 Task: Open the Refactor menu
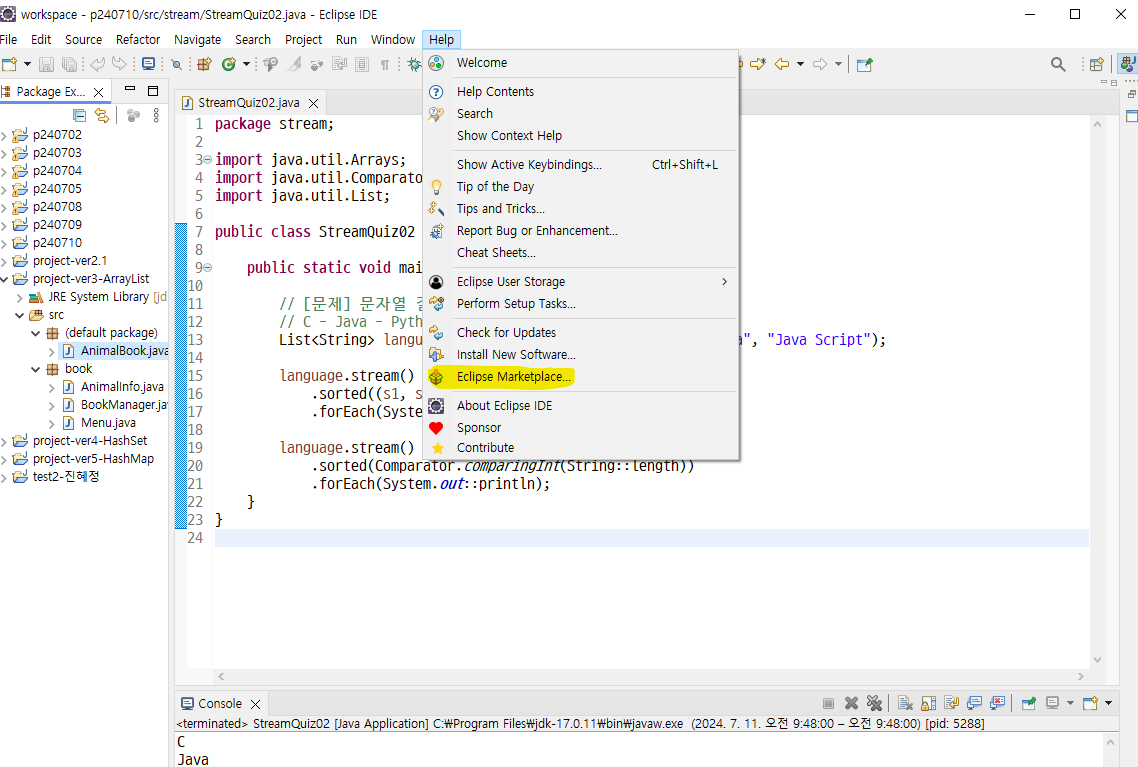tap(138, 39)
